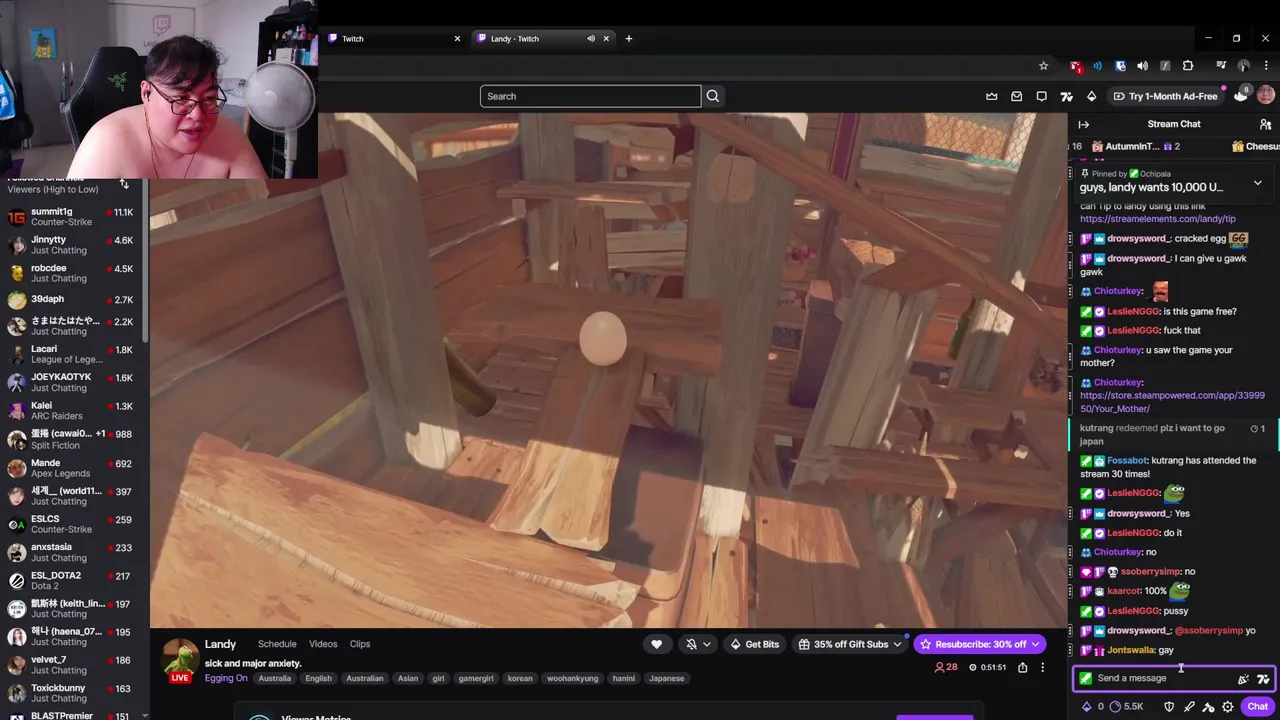This screenshot has width=1280, height=720.
Task: Close the Landy - Twitch tab
Action: coord(606,39)
